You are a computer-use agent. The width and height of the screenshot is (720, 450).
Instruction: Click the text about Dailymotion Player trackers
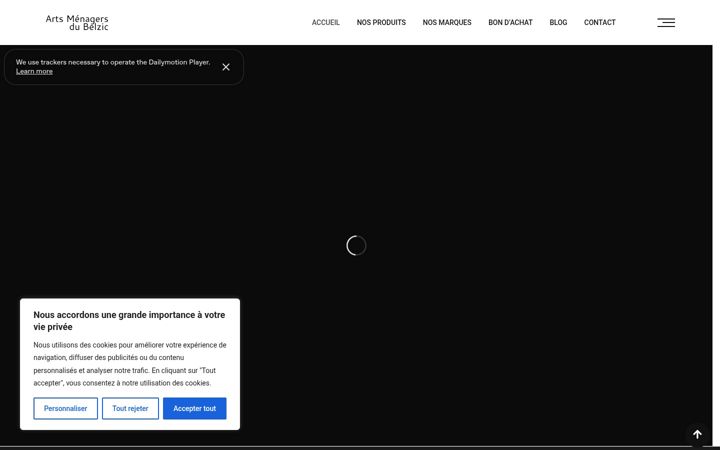(x=113, y=62)
